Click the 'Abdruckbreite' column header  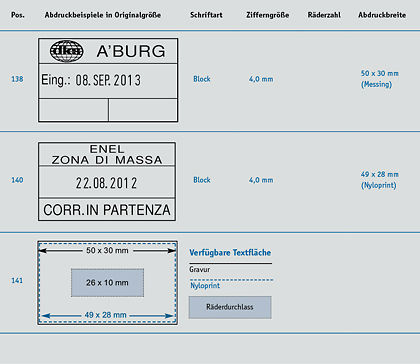[x=382, y=15]
